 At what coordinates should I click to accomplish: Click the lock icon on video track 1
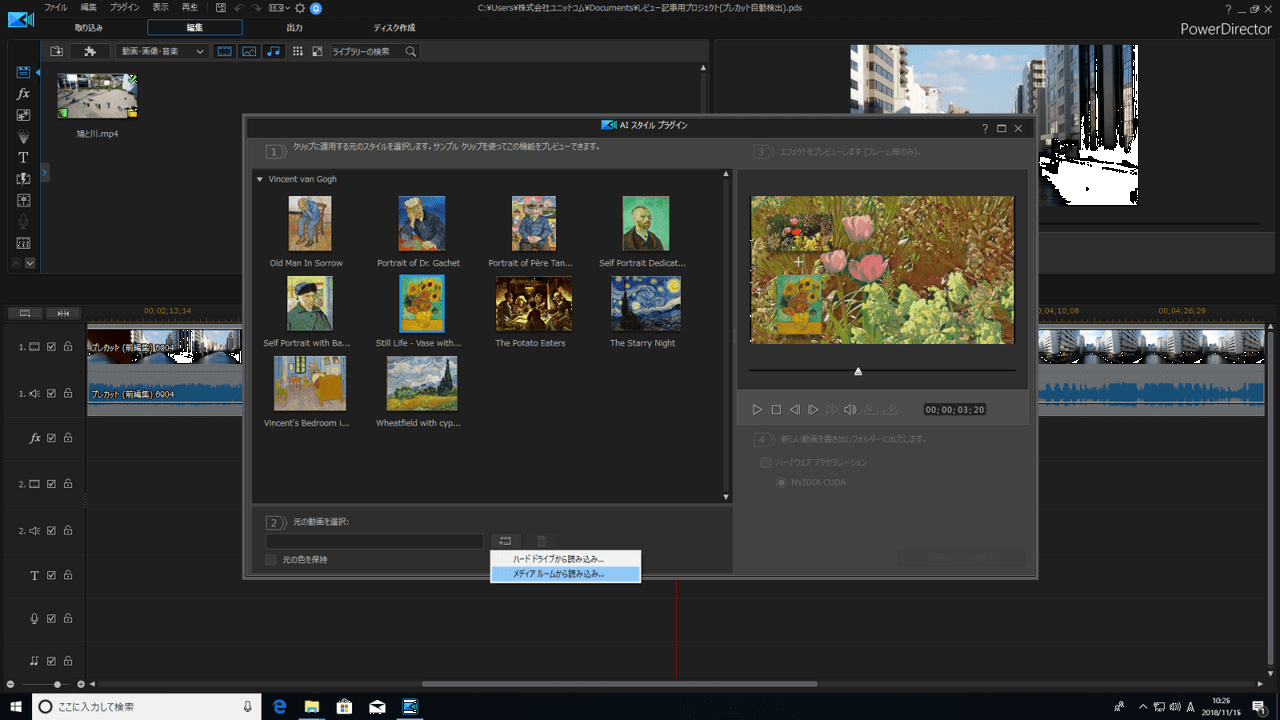point(68,347)
